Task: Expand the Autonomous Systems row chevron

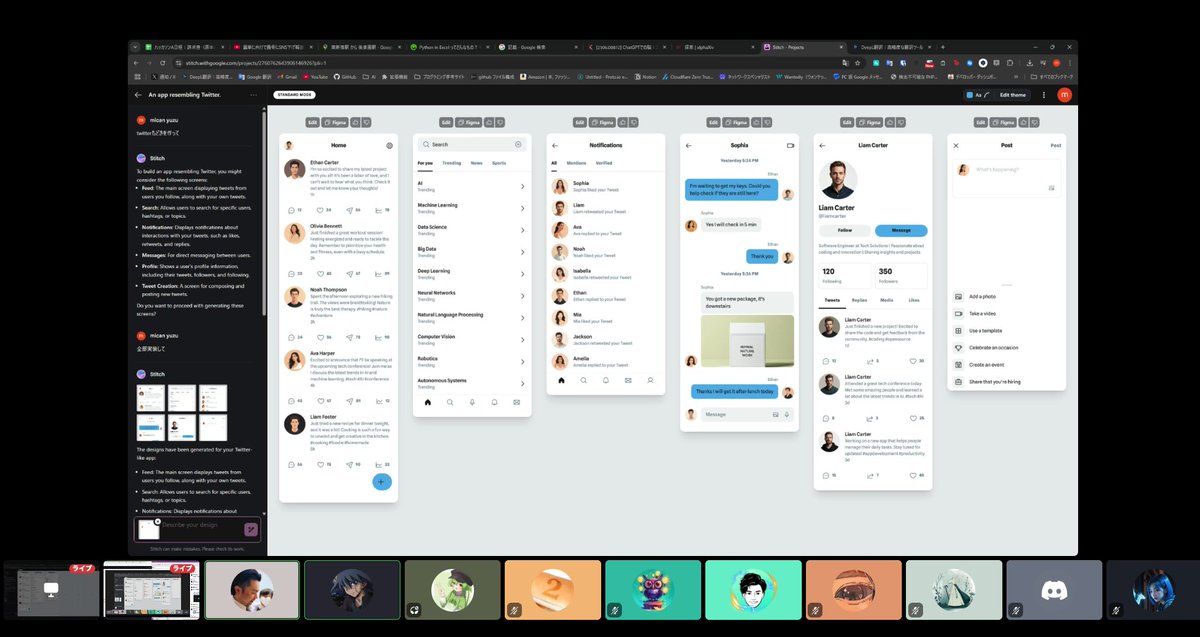Action: click(x=522, y=383)
